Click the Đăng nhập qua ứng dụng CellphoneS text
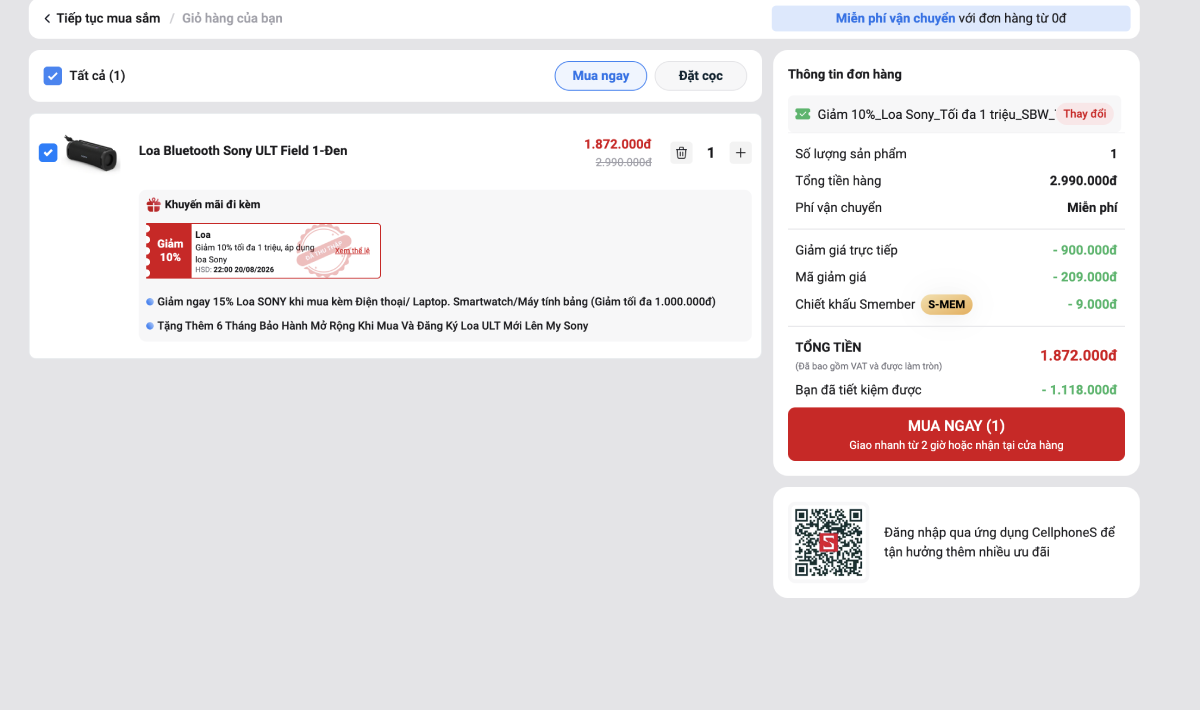The height and width of the screenshot is (710, 1200). pyautogui.click(x=999, y=542)
